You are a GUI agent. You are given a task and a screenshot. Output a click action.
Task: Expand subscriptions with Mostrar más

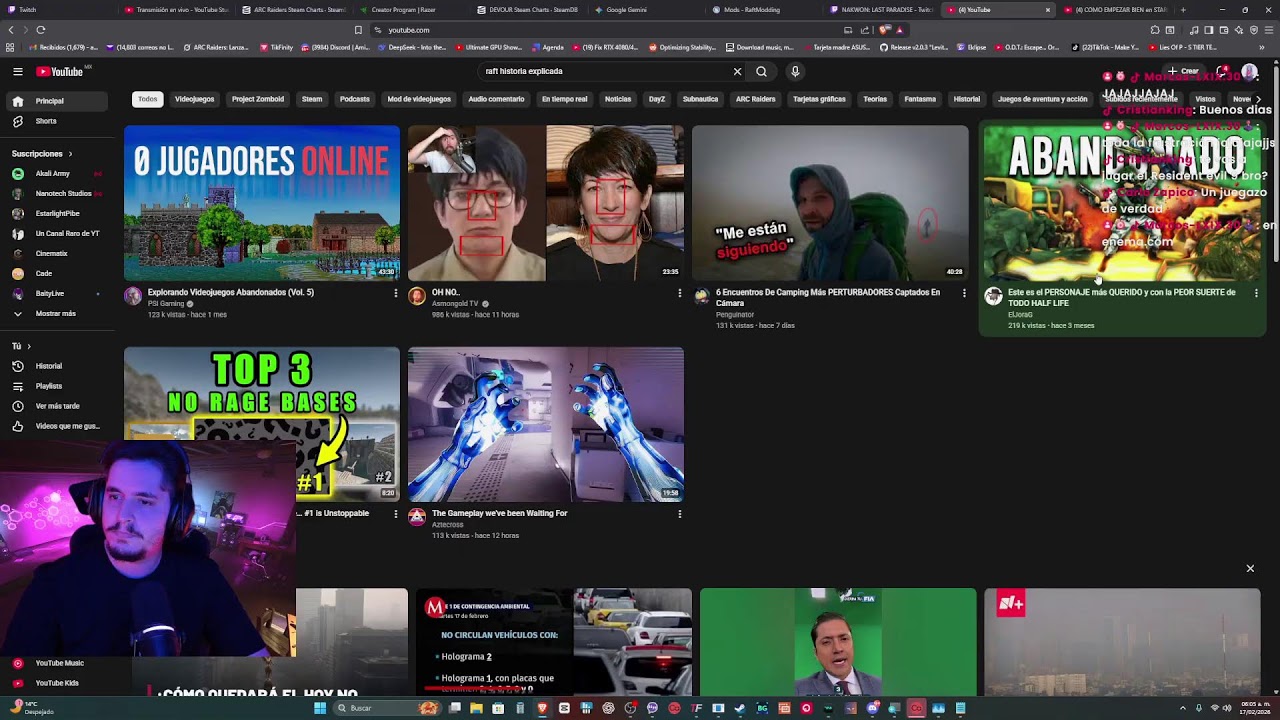pyautogui.click(x=54, y=313)
